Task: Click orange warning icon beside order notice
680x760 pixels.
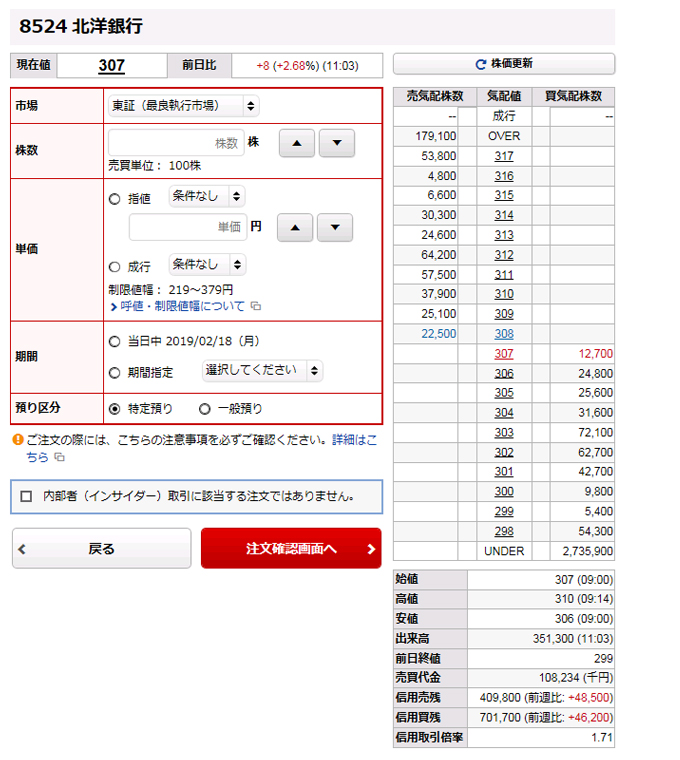Action: click(17, 440)
